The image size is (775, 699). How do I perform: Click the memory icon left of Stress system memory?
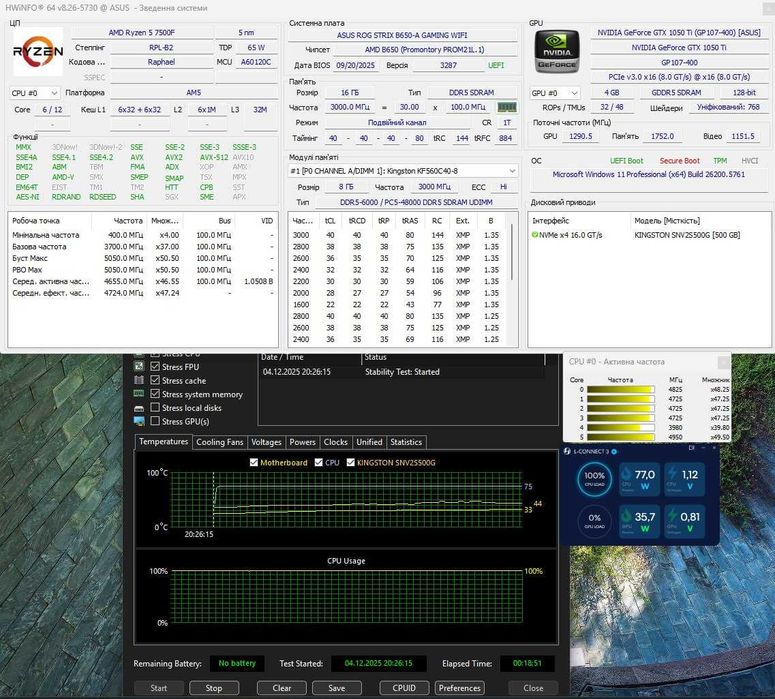tap(139, 393)
